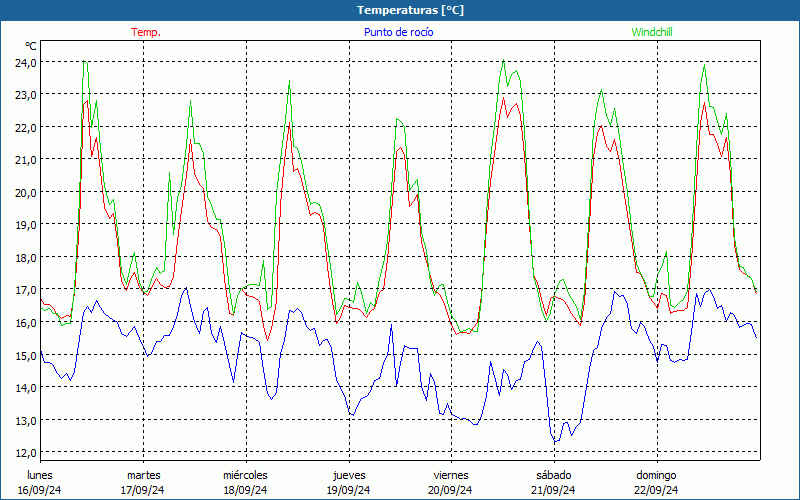Click the 'domingo' day label

[657, 475]
